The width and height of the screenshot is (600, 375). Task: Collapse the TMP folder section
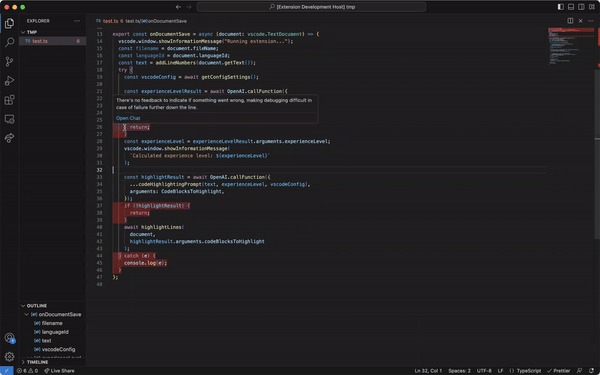point(52,32)
